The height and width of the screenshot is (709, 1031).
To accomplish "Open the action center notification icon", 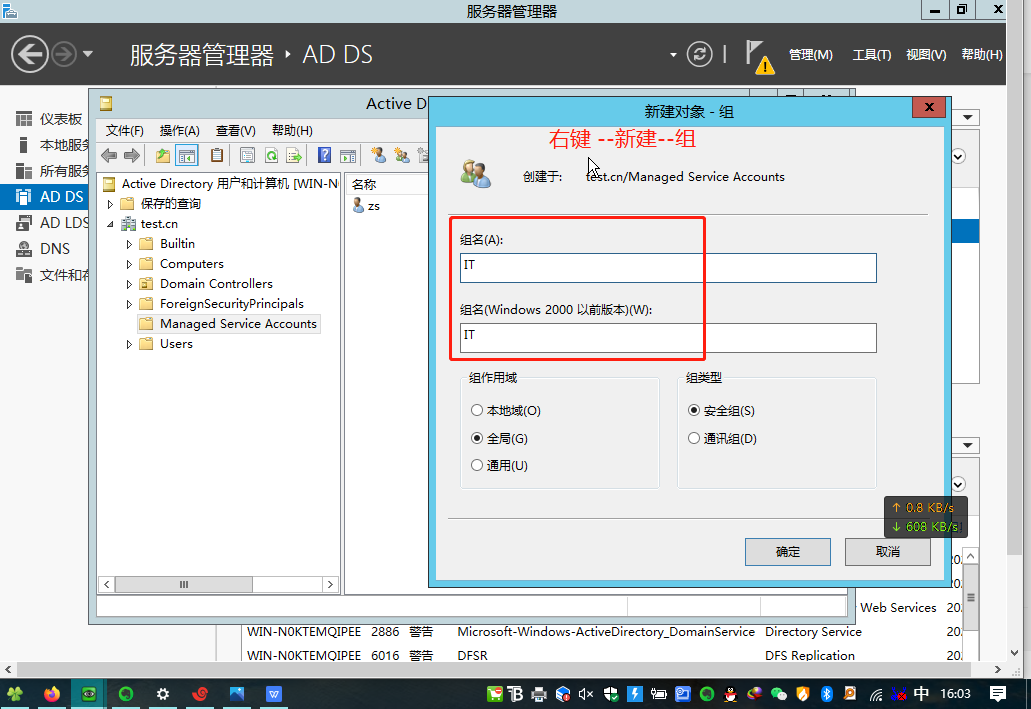I will click(x=998, y=694).
